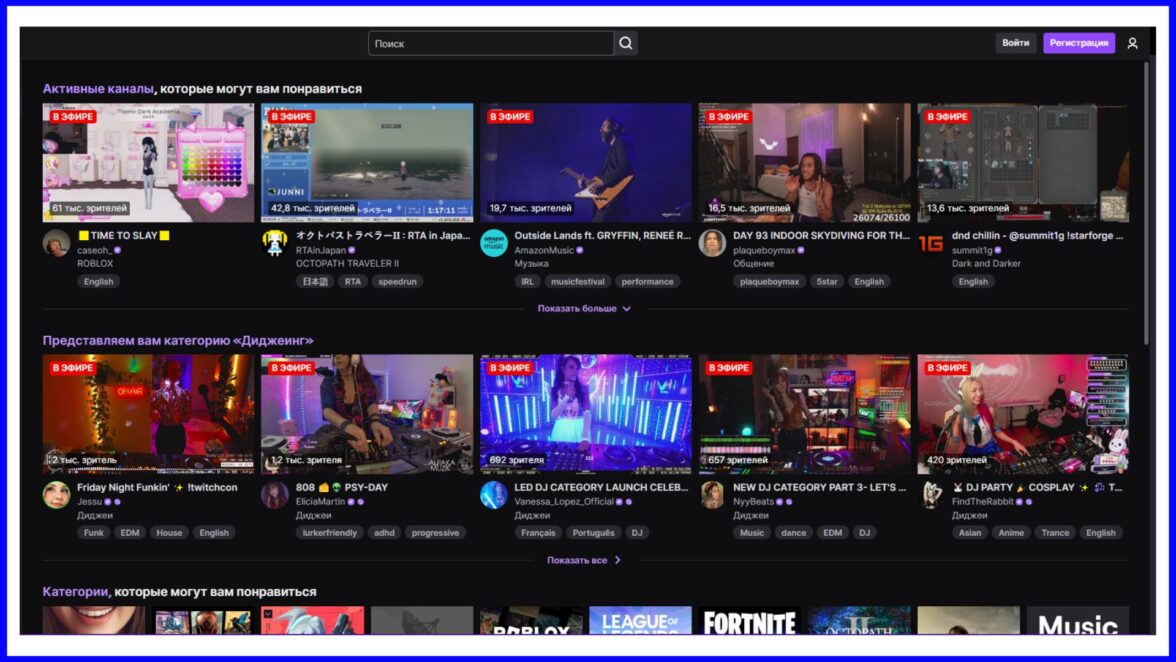Click the "Активные каналы" heading link
Image resolution: width=1176 pixels, height=662 pixels.
pos(98,89)
